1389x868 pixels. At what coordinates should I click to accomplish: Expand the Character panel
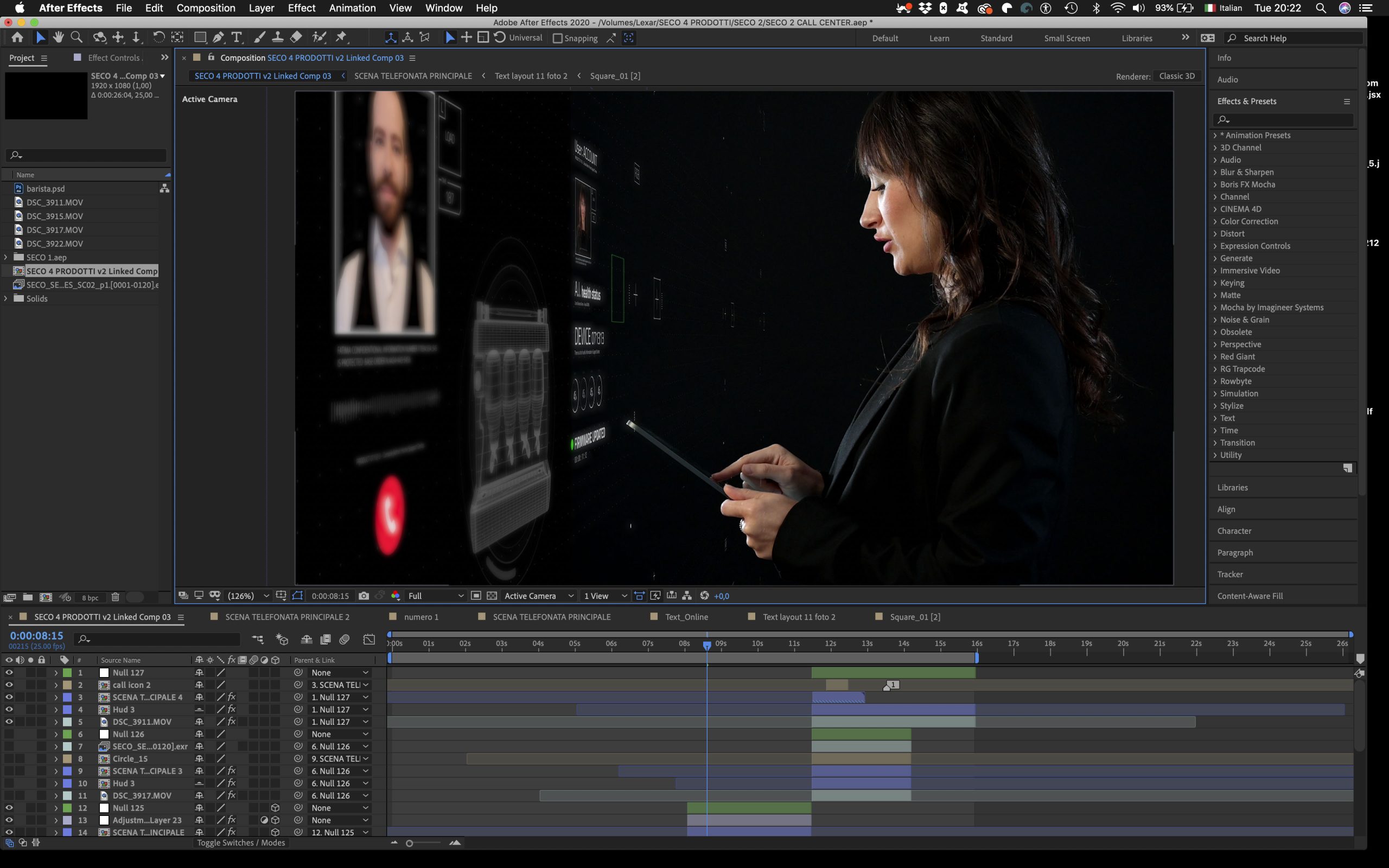(x=1234, y=531)
